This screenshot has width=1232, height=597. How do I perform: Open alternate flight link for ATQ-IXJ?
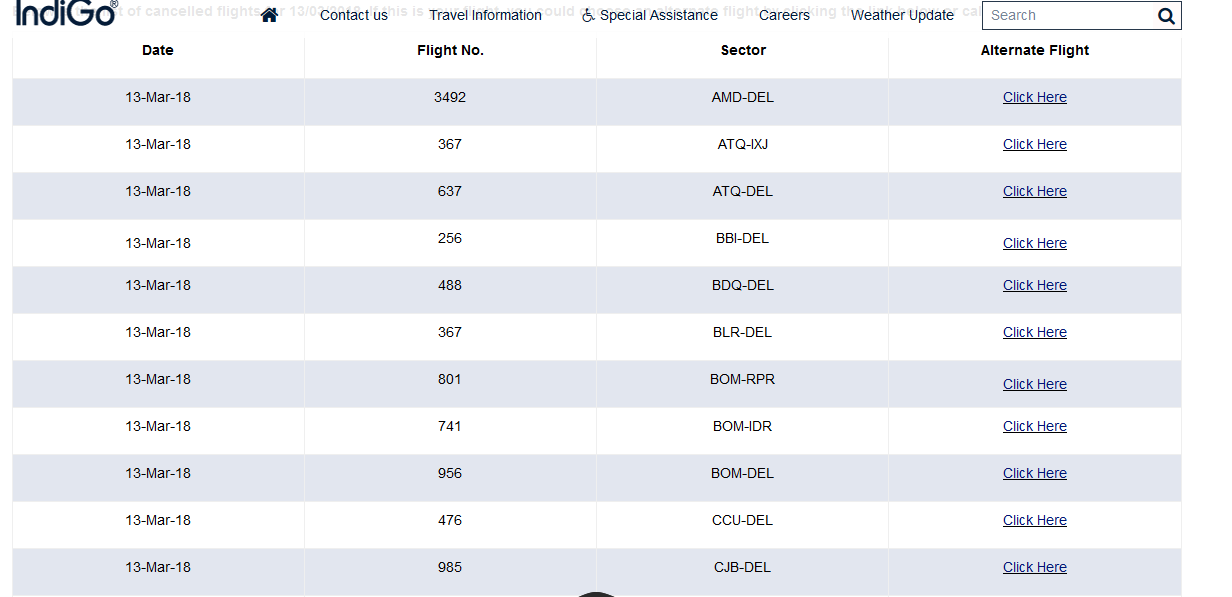[1034, 144]
